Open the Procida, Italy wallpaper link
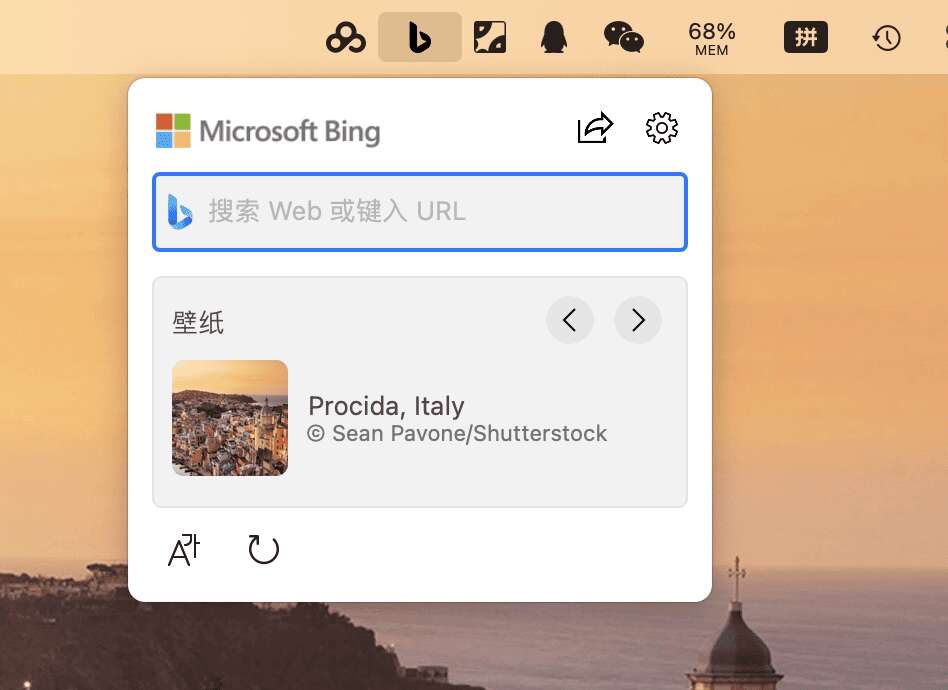This screenshot has height=690, width=948. click(x=386, y=406)
